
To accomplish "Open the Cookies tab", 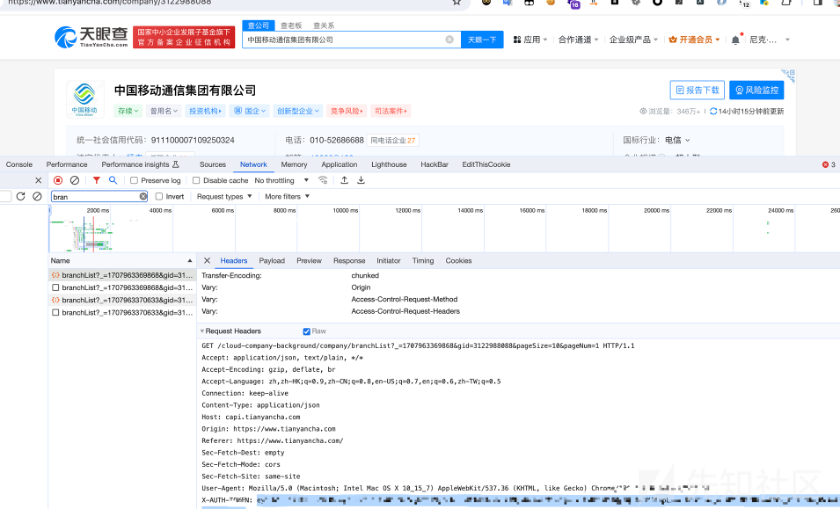I will point(459,261).
